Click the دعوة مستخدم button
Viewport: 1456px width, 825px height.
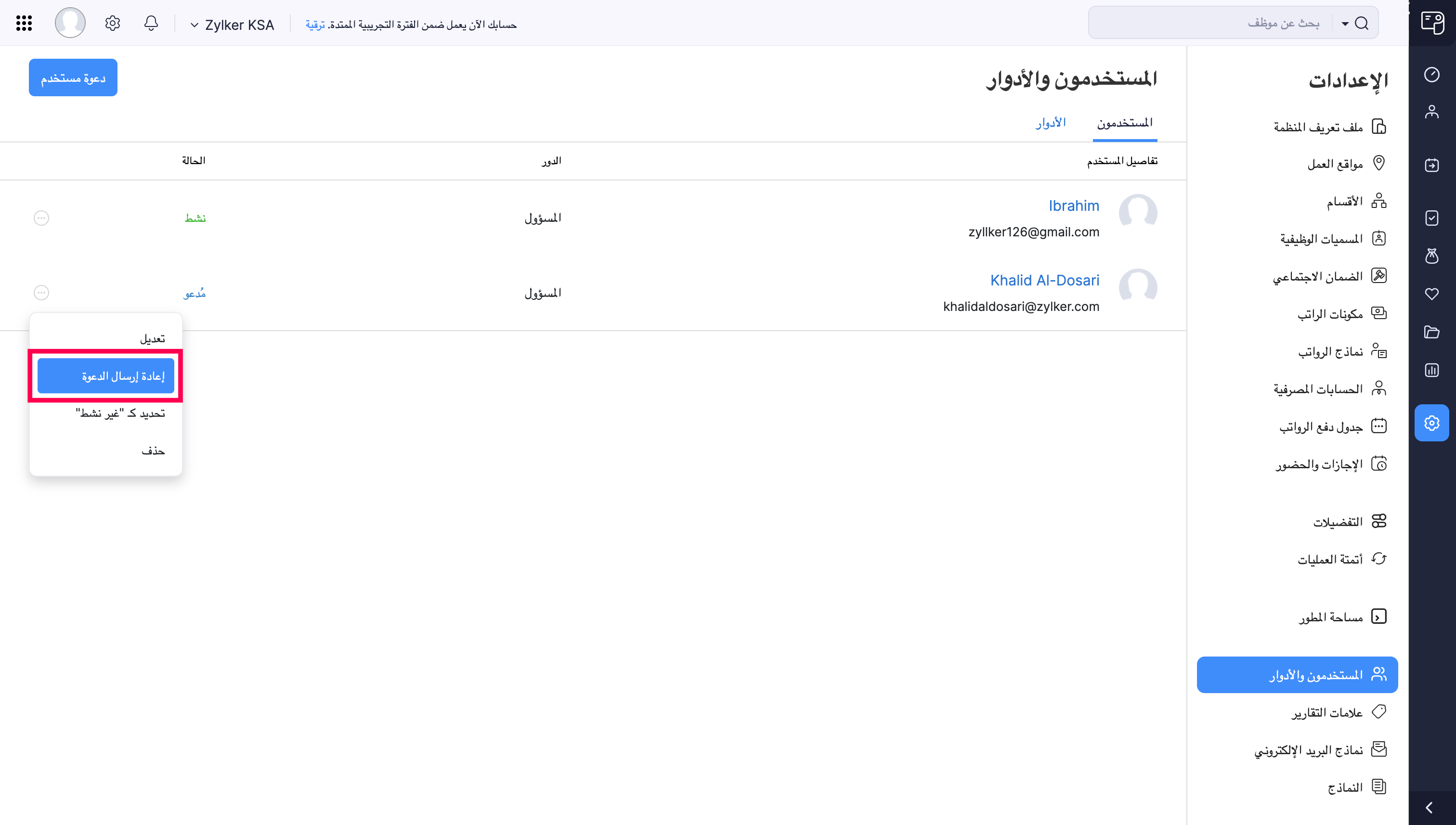[x=73, y=77]
